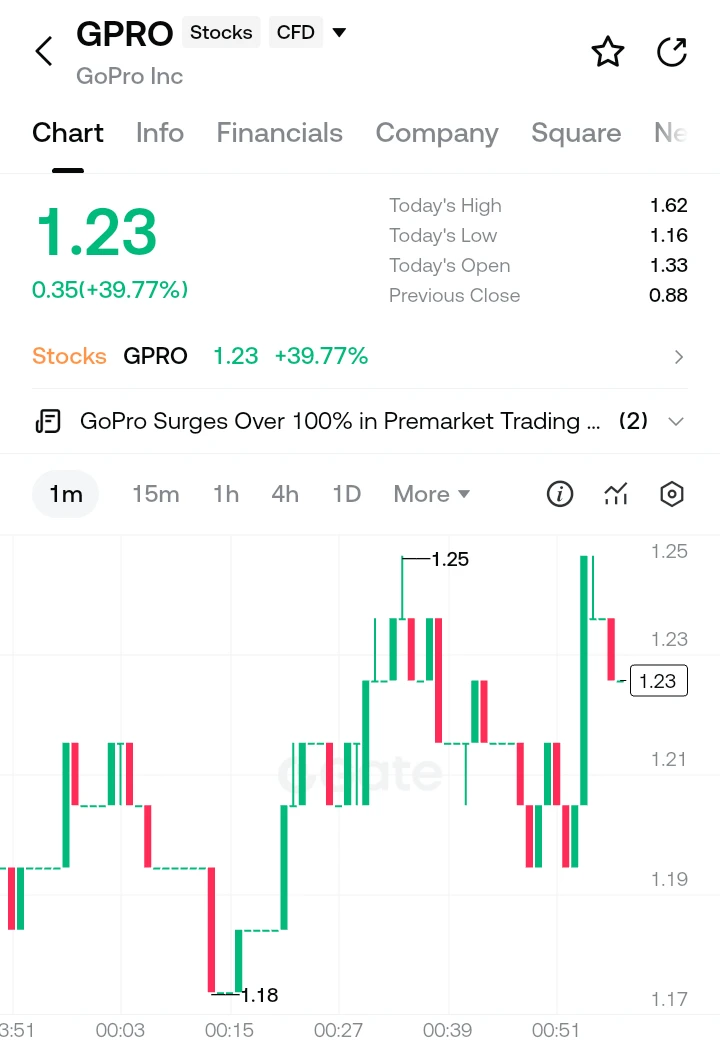Add GPRO to favorites with star icon
Image resolution: width=720 pixels, height=1044 pixels.
coord(607,52)
